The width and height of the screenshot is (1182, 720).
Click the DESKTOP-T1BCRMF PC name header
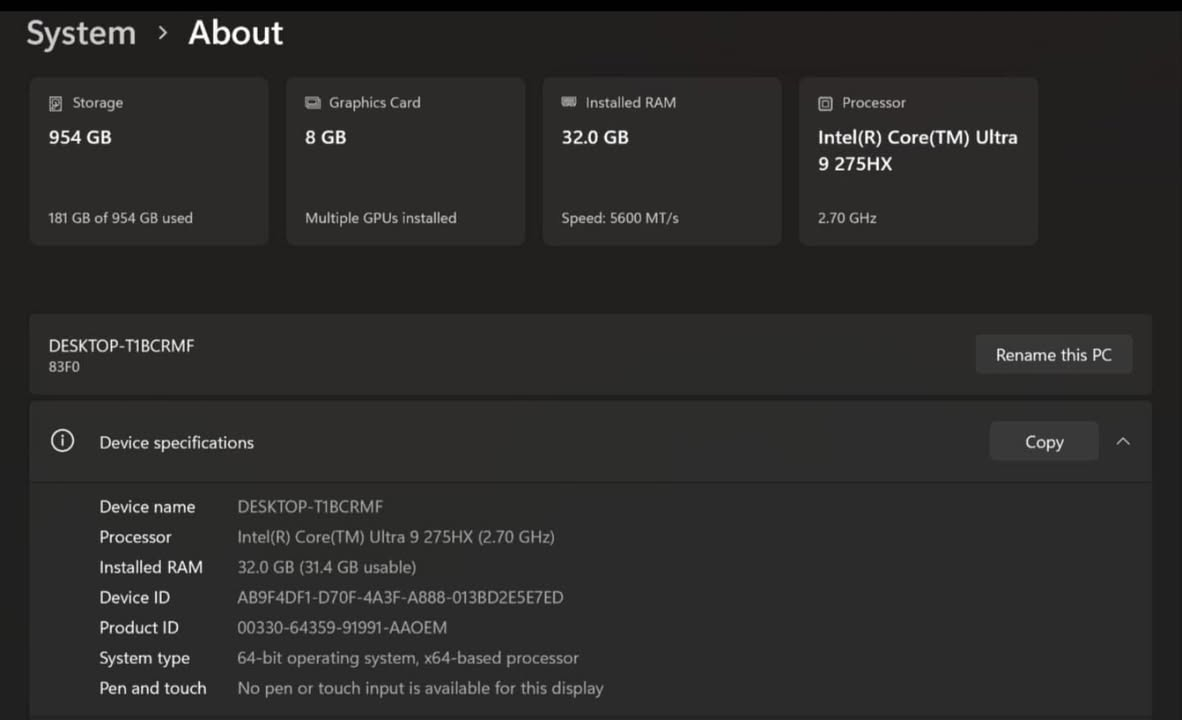[x=121, y=346]
